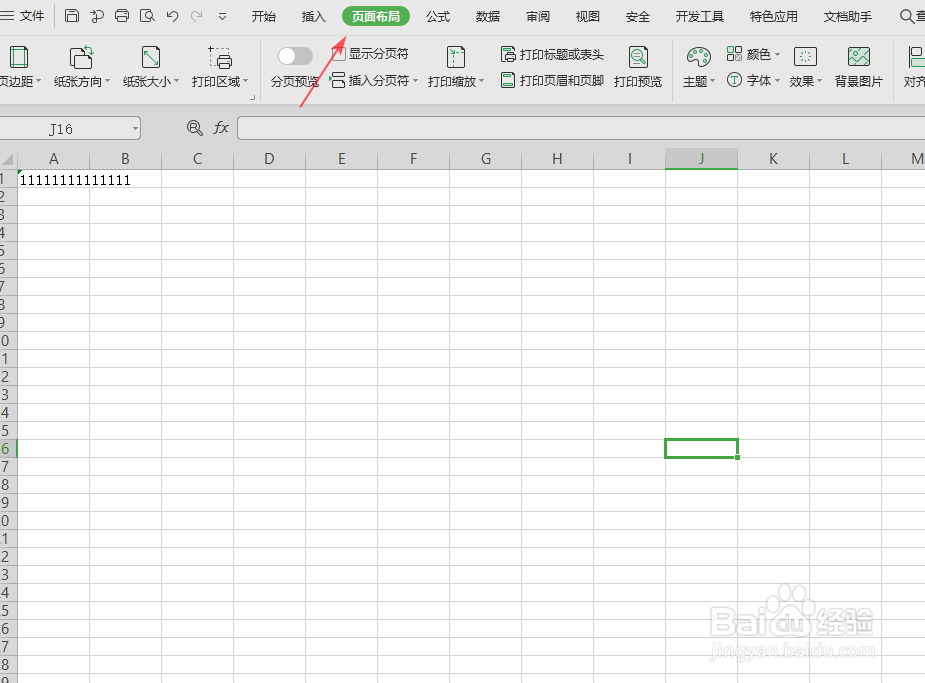Click the zoom magnifier icon beside formula bar
Viewport: 925px width, 683px height.
point(195,127)
